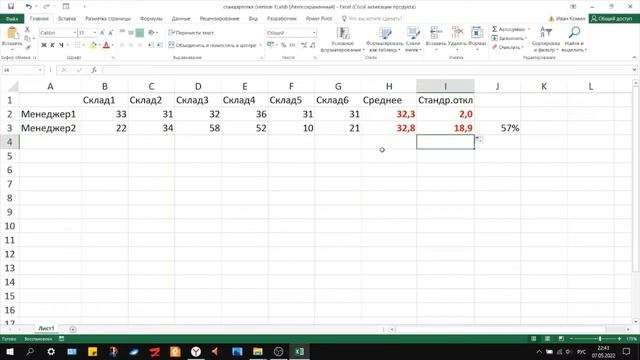Switch to the Вставка ribbon tab
Viewport: 640px width, 360px height.
tap(67, 18)
